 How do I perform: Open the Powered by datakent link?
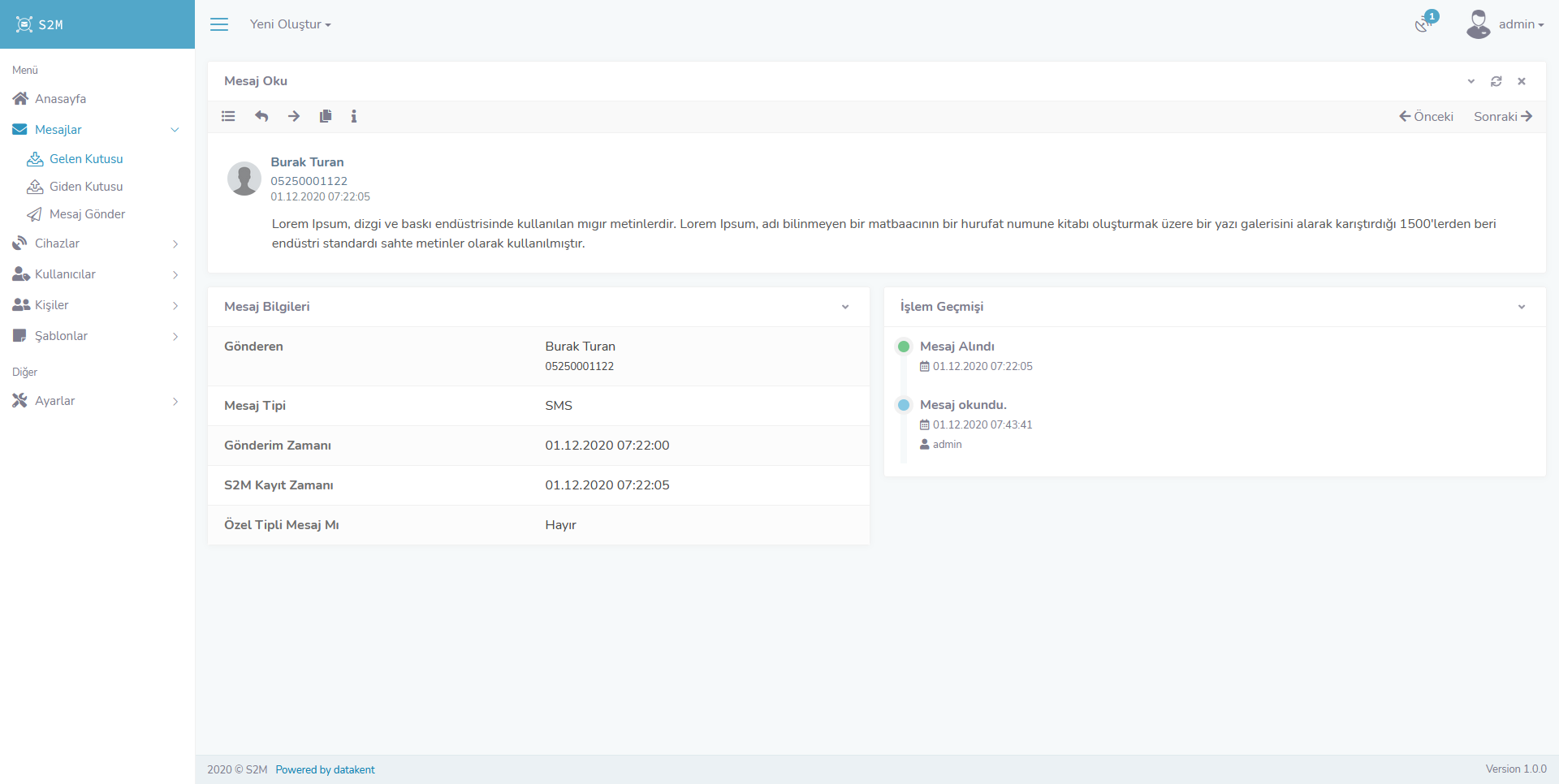pyautogui.click(x=325, y=769)
